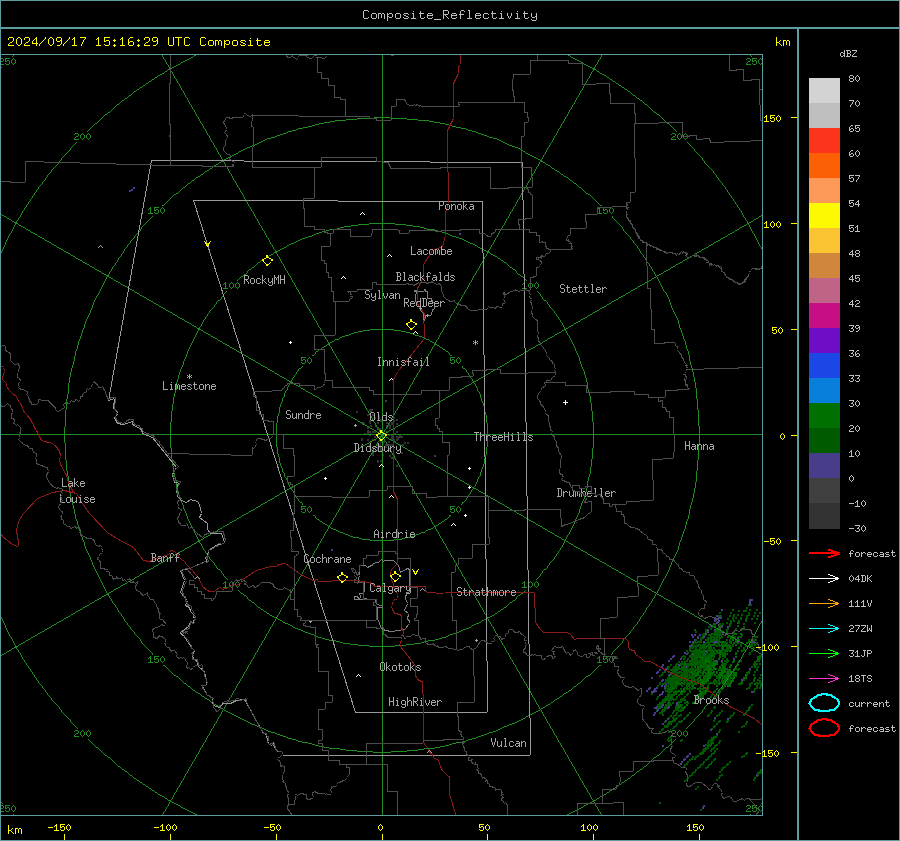This screenshot has width=900, height=841.
Task: Click the Hanna label
Action: click(x=699, y=446)
